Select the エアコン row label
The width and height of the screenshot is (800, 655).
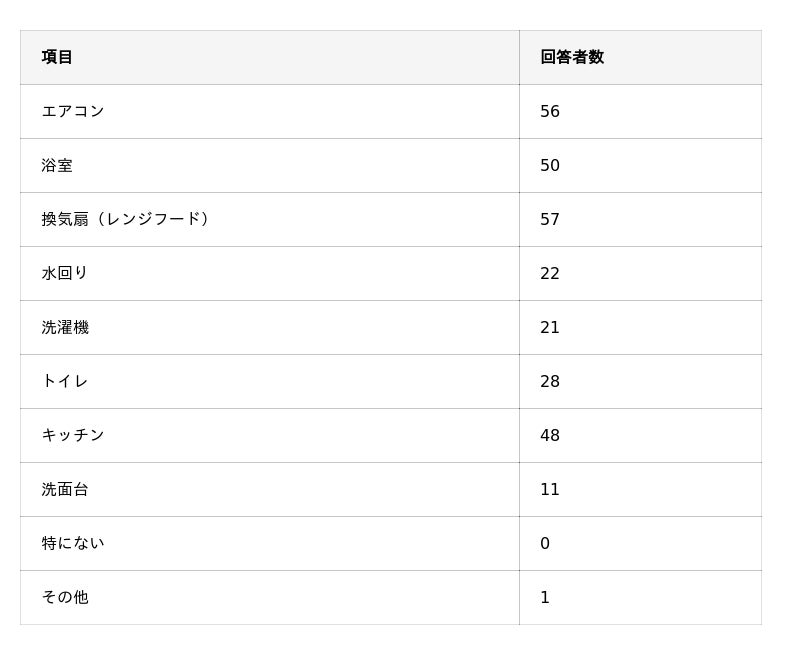73,111
